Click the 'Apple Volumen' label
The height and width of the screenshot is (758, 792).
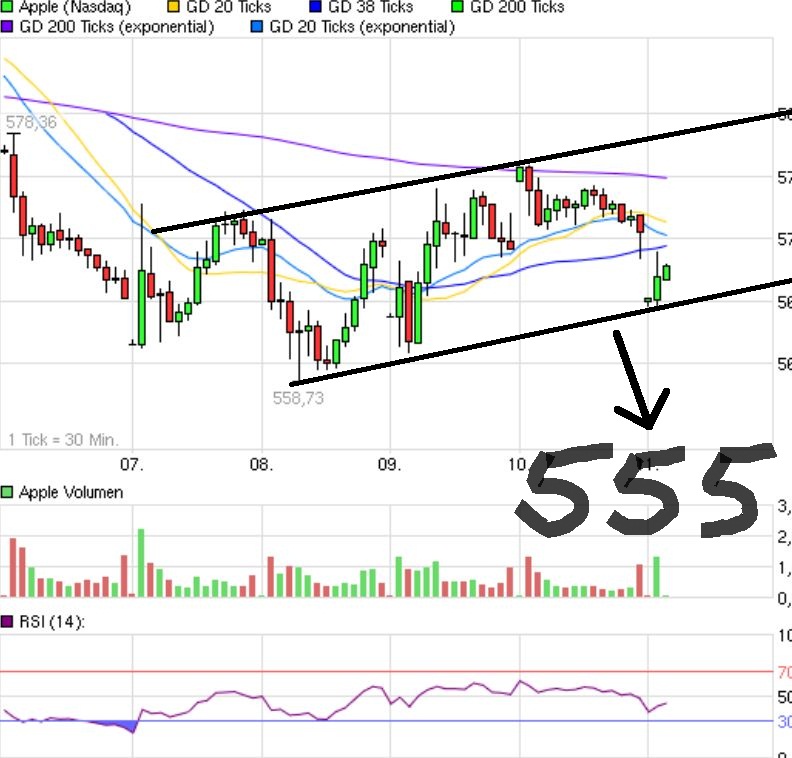click(x=71, y=492)
